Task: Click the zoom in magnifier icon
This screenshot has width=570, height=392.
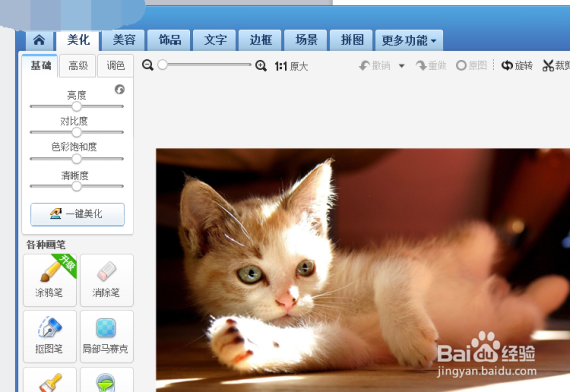Action: pyautogui.click(x=261, y=66)
